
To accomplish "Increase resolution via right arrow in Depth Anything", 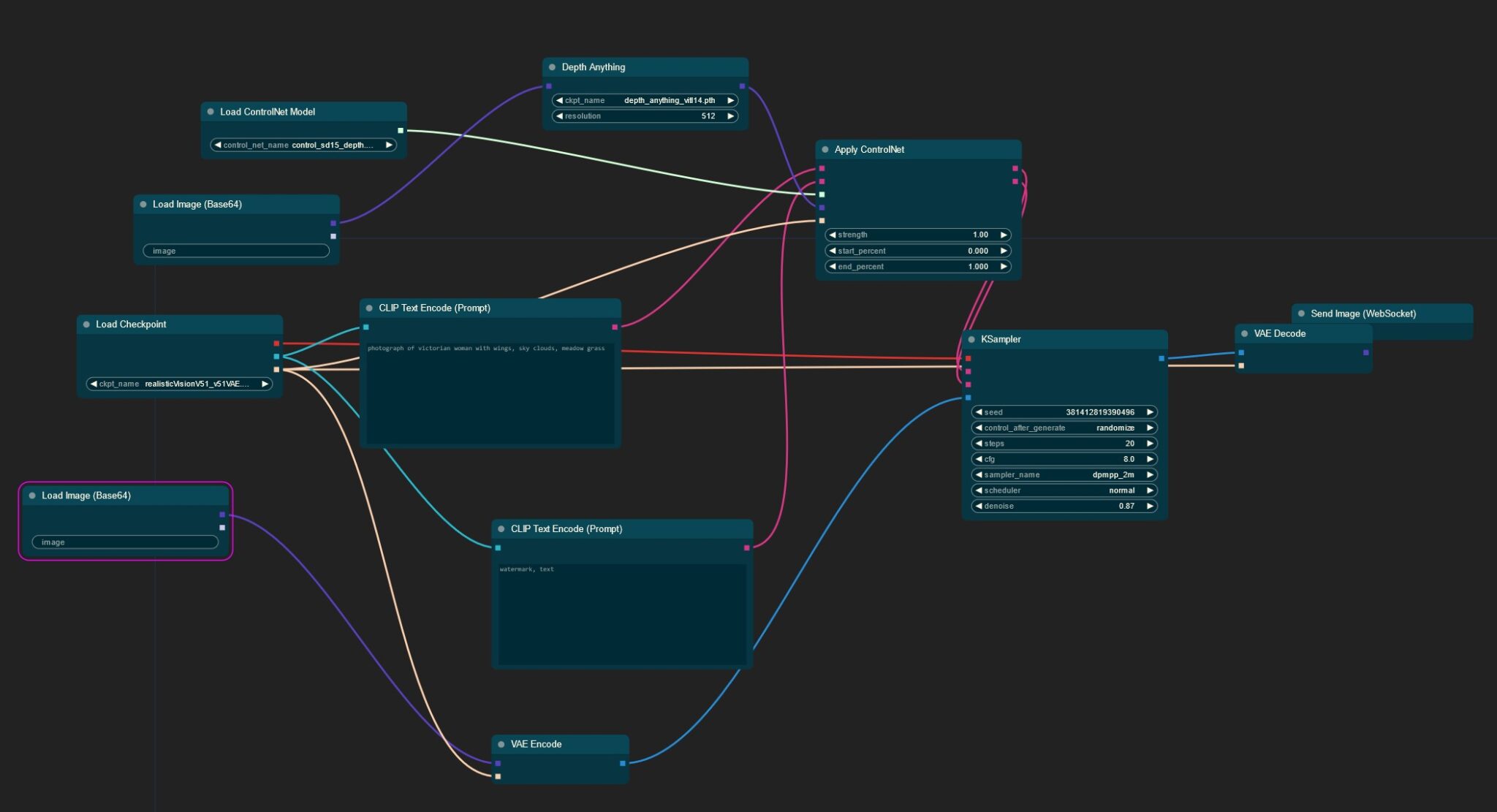I will tap(729, 115).
